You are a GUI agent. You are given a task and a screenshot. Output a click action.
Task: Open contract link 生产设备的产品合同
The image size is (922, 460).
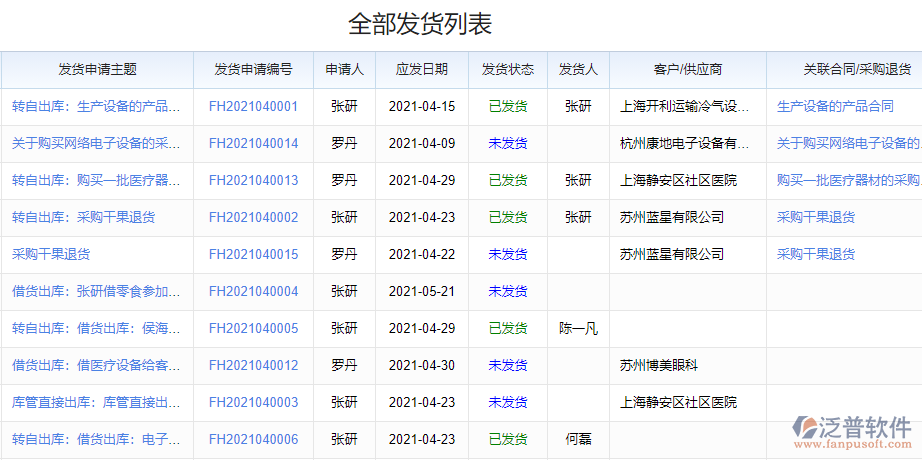tap(835, 106)
